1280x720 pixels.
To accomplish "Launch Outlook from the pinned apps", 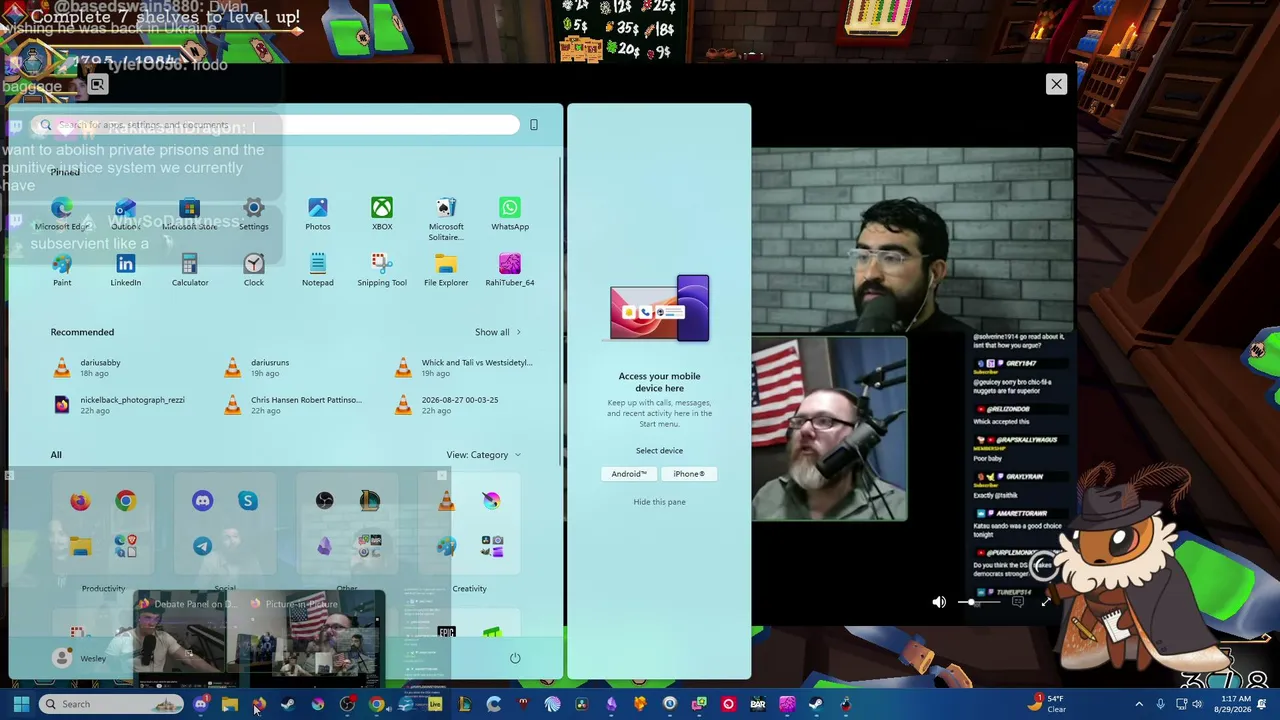I will pos(126,214).
